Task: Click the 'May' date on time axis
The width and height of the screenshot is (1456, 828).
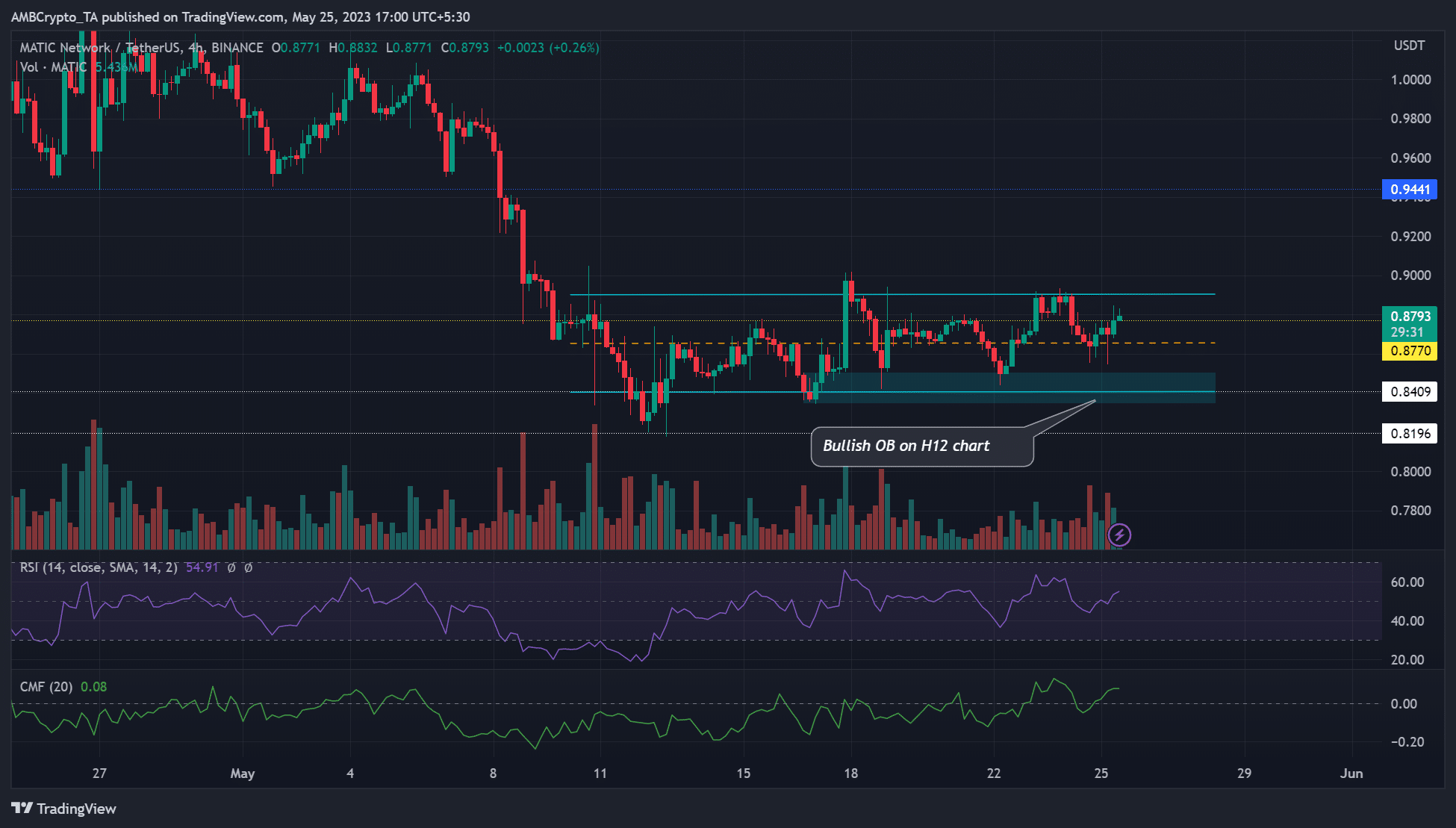Action: click(243, 773)
